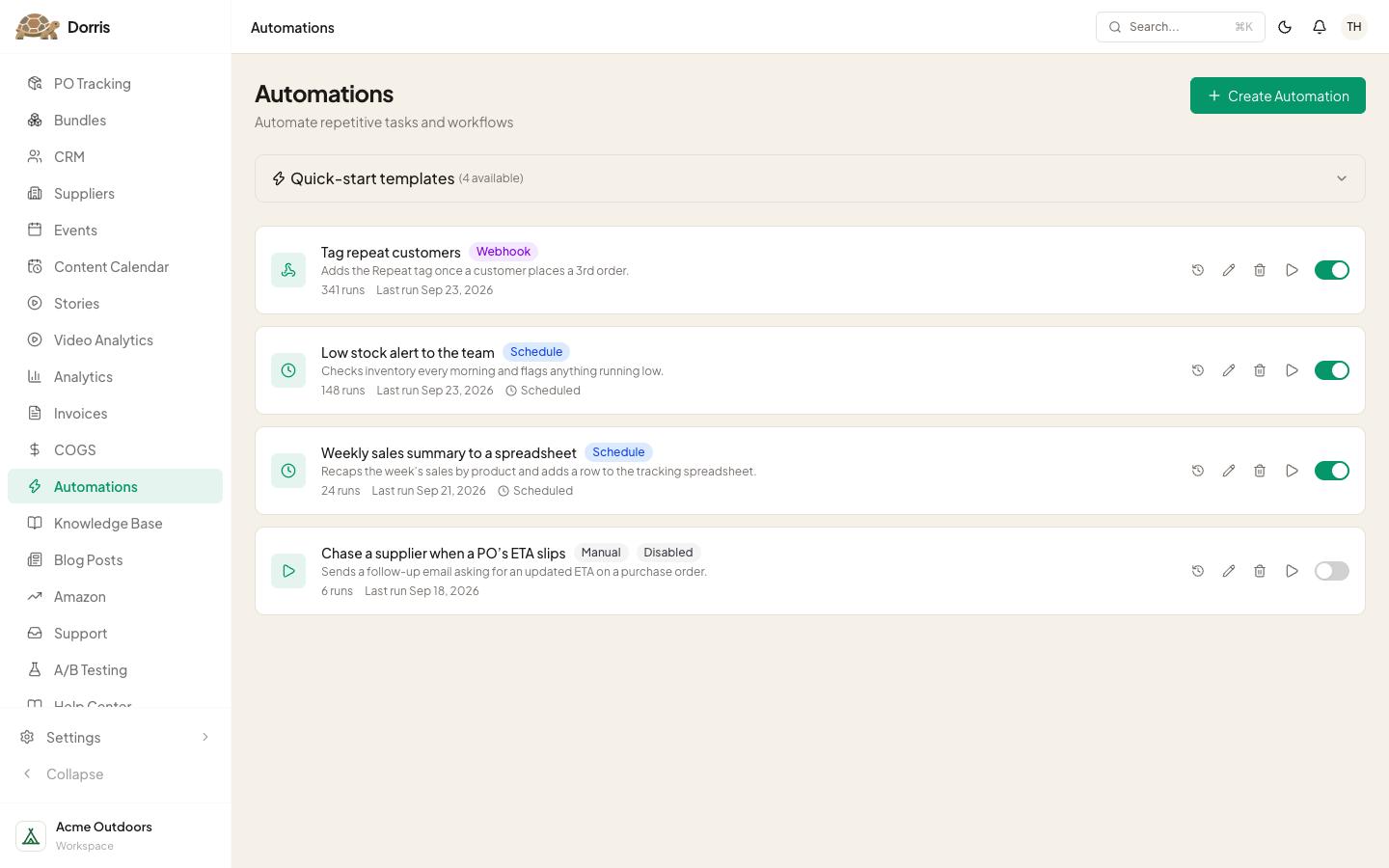The image size is (1389, 868).
Task: Edit the Chase a supplier automation
Action: [x=1229, y=571]
